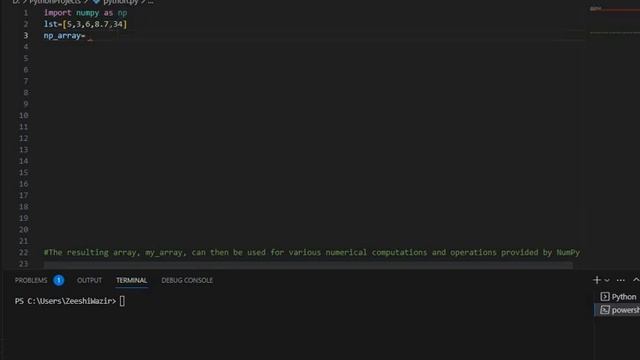Open the PROBLEMS panel tab
640x360 pixels.
click(x=31, y=280)
